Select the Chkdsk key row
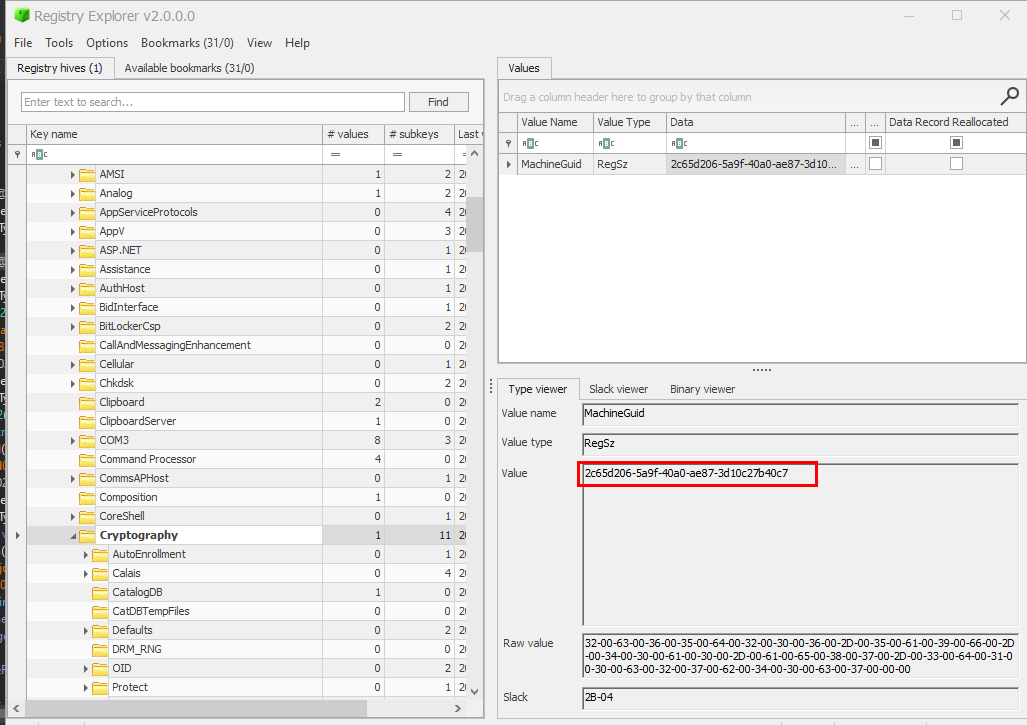This screenshot has width=1027, height=725. click(246, 384)
